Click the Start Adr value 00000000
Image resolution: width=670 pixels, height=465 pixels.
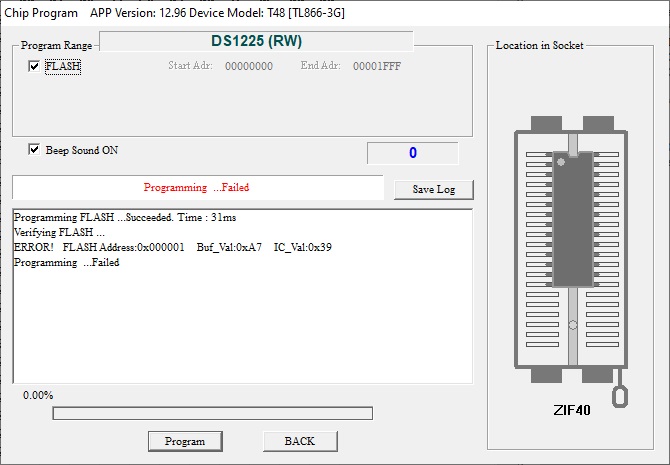point(248,67)
